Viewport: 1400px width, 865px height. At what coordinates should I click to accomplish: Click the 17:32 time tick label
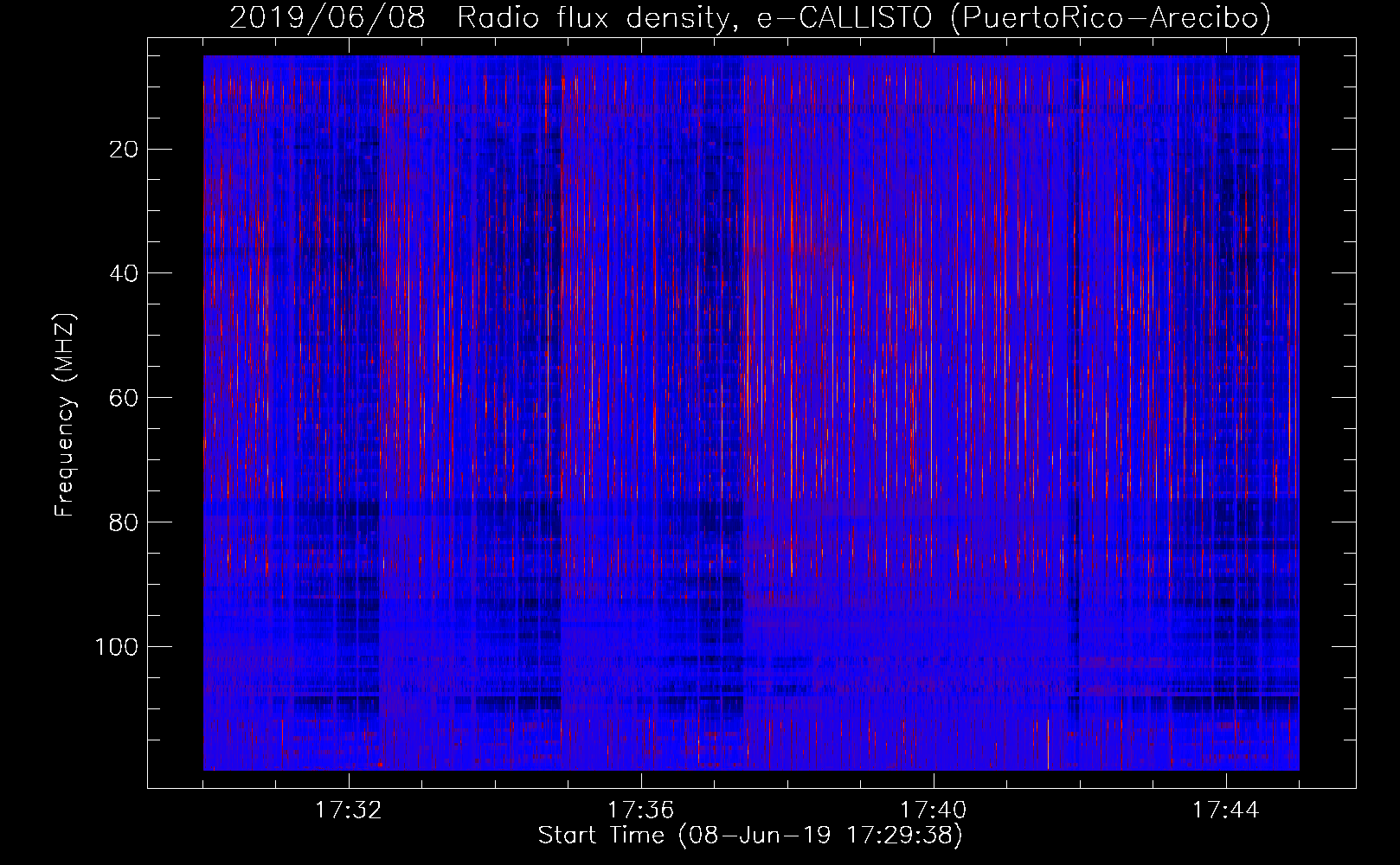pos(348,811)
